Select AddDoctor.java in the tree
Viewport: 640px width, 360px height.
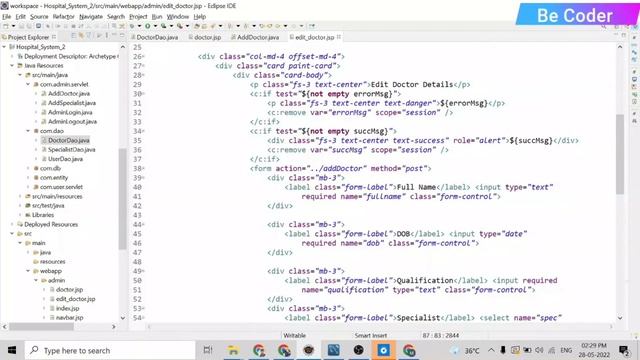(69, 93)
